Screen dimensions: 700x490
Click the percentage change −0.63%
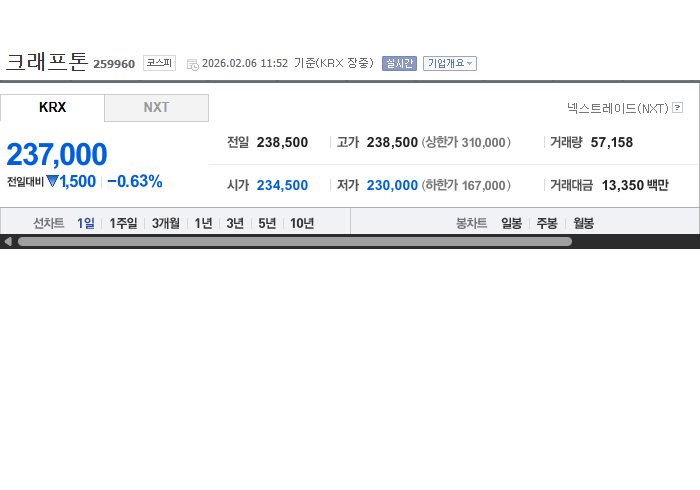tap(135, 181)
